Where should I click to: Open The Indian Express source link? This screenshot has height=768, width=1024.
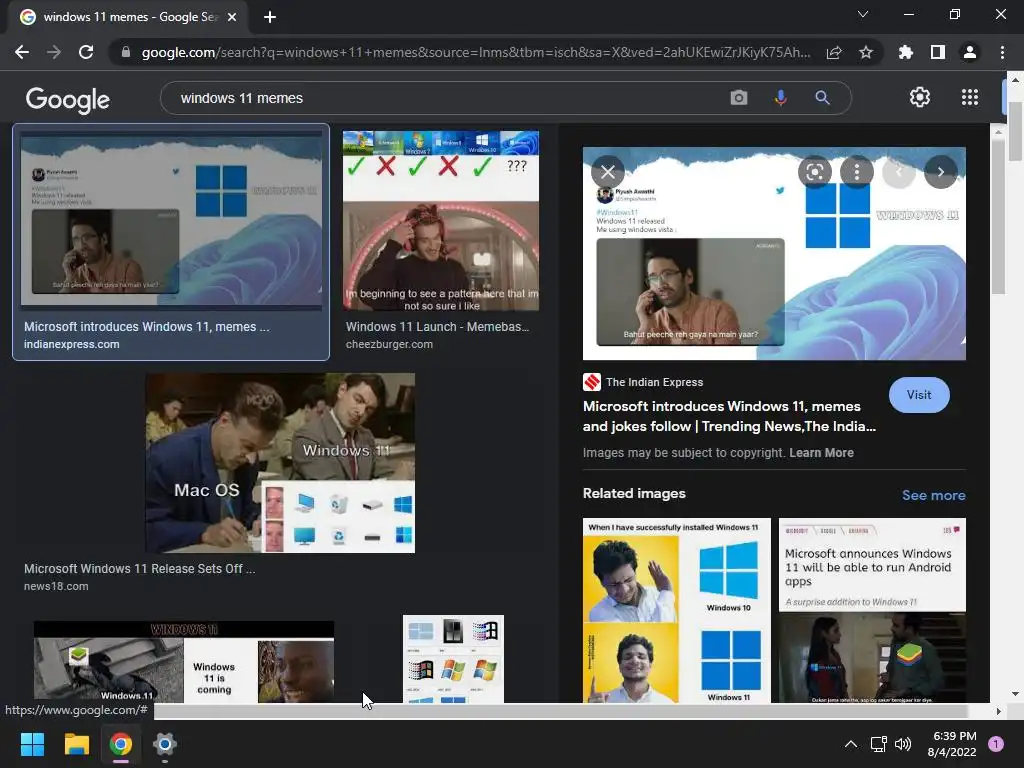pyautogui.click(x=643, y=382)
